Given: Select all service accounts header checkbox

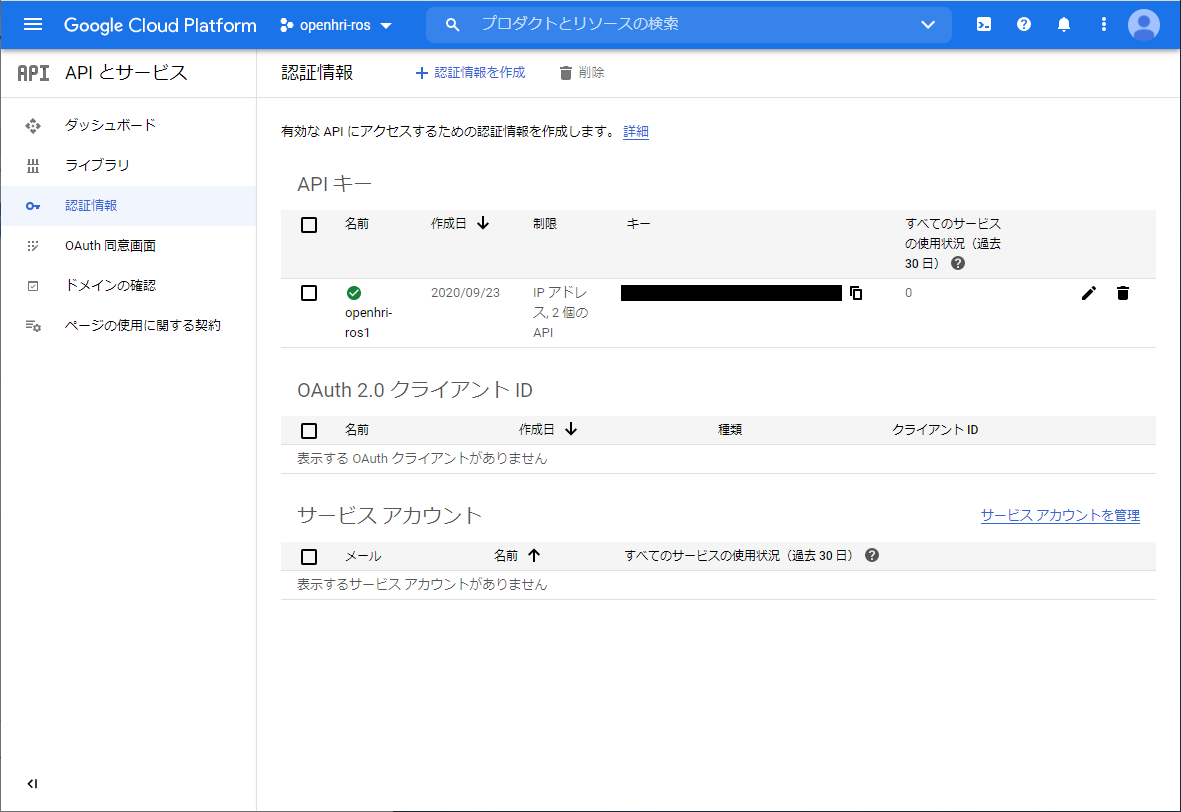Looking at the screenshot, I should (309, 557).
